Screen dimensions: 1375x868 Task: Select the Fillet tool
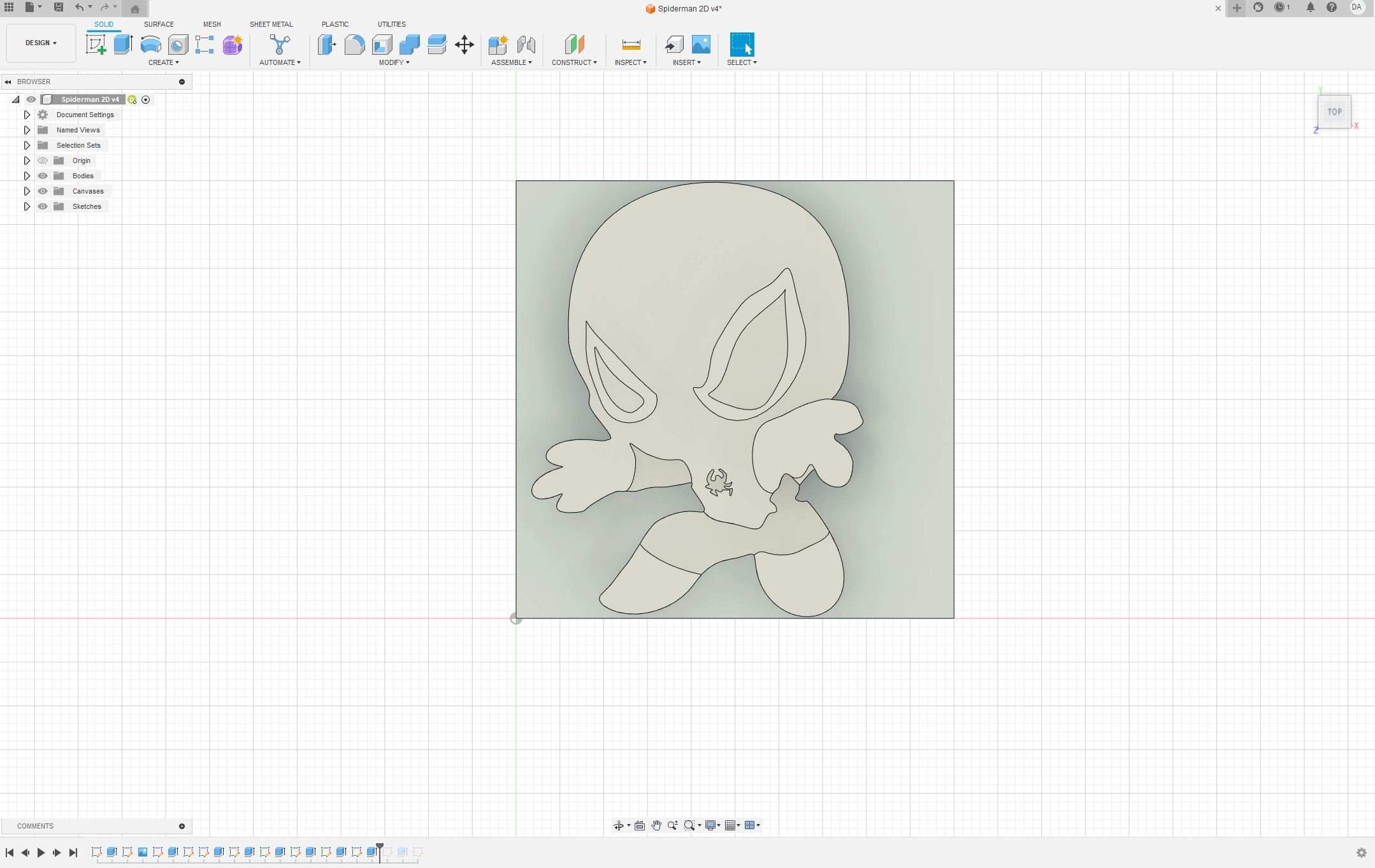coord(354,45)
